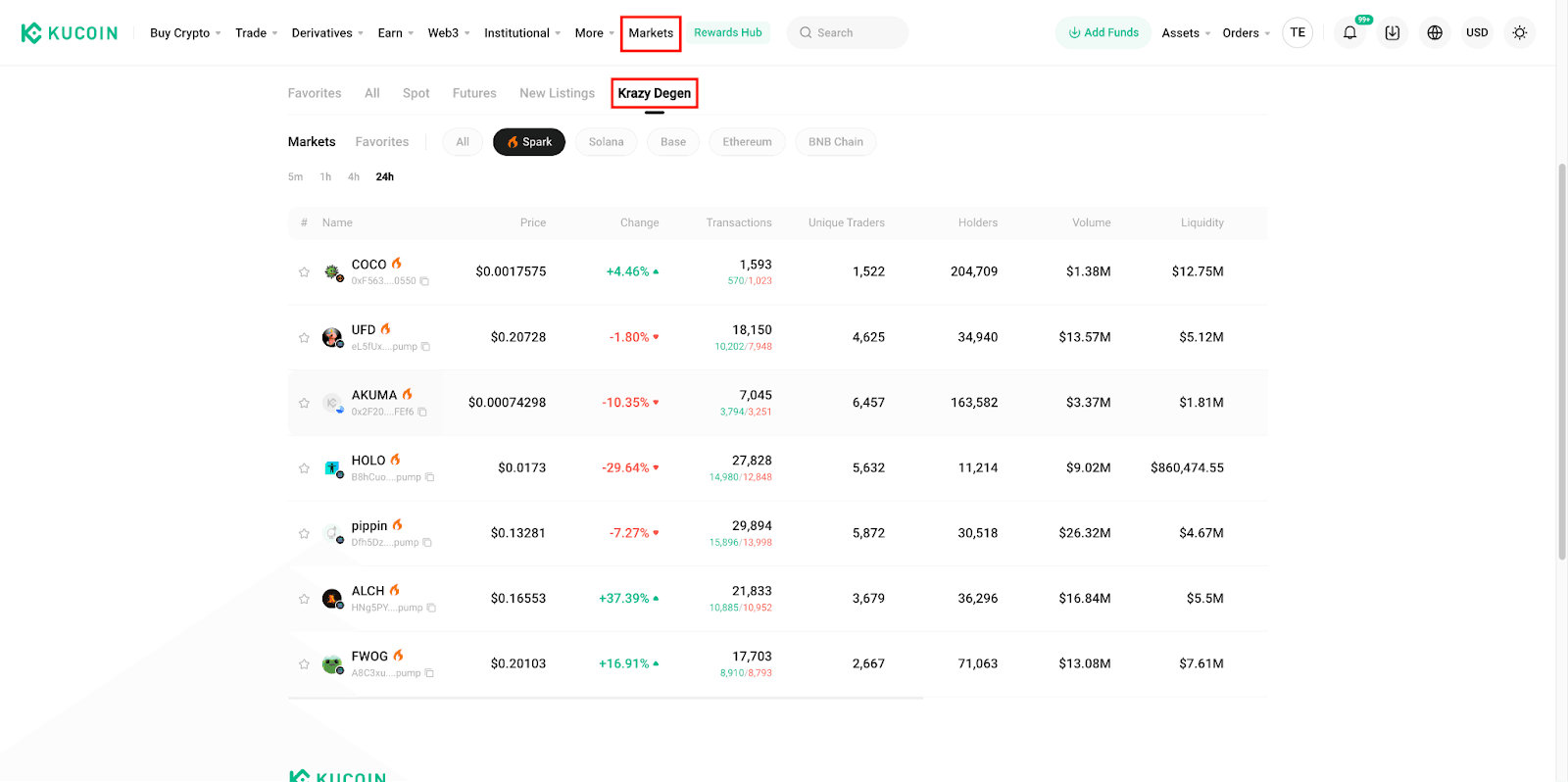Favorite HOLO with its star
1568x782 pixels.
click(x=304, y=468)
